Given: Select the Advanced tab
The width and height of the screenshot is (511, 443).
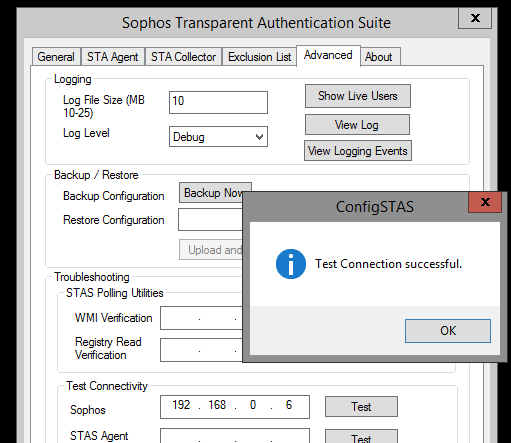Looking at the screenshot, I should pos(328,55).
